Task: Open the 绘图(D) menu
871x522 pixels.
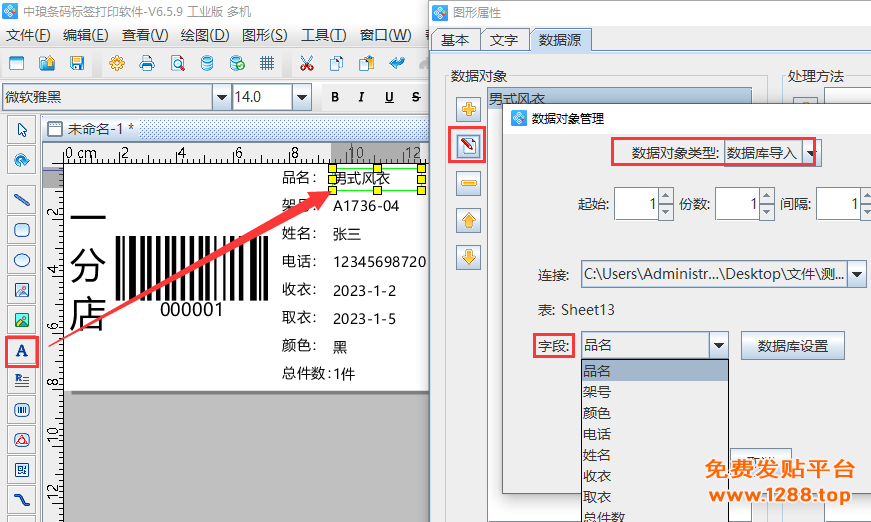Action: click(205, 36)
